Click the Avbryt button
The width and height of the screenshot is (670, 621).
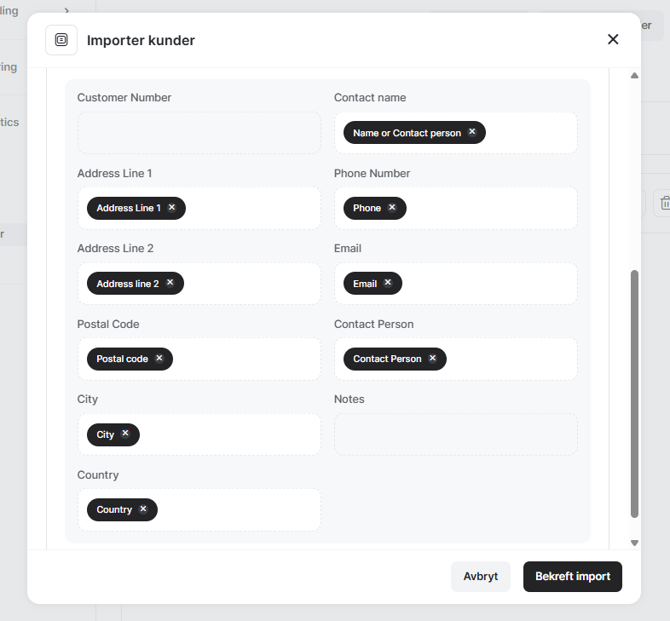click(x=481, y=577)
